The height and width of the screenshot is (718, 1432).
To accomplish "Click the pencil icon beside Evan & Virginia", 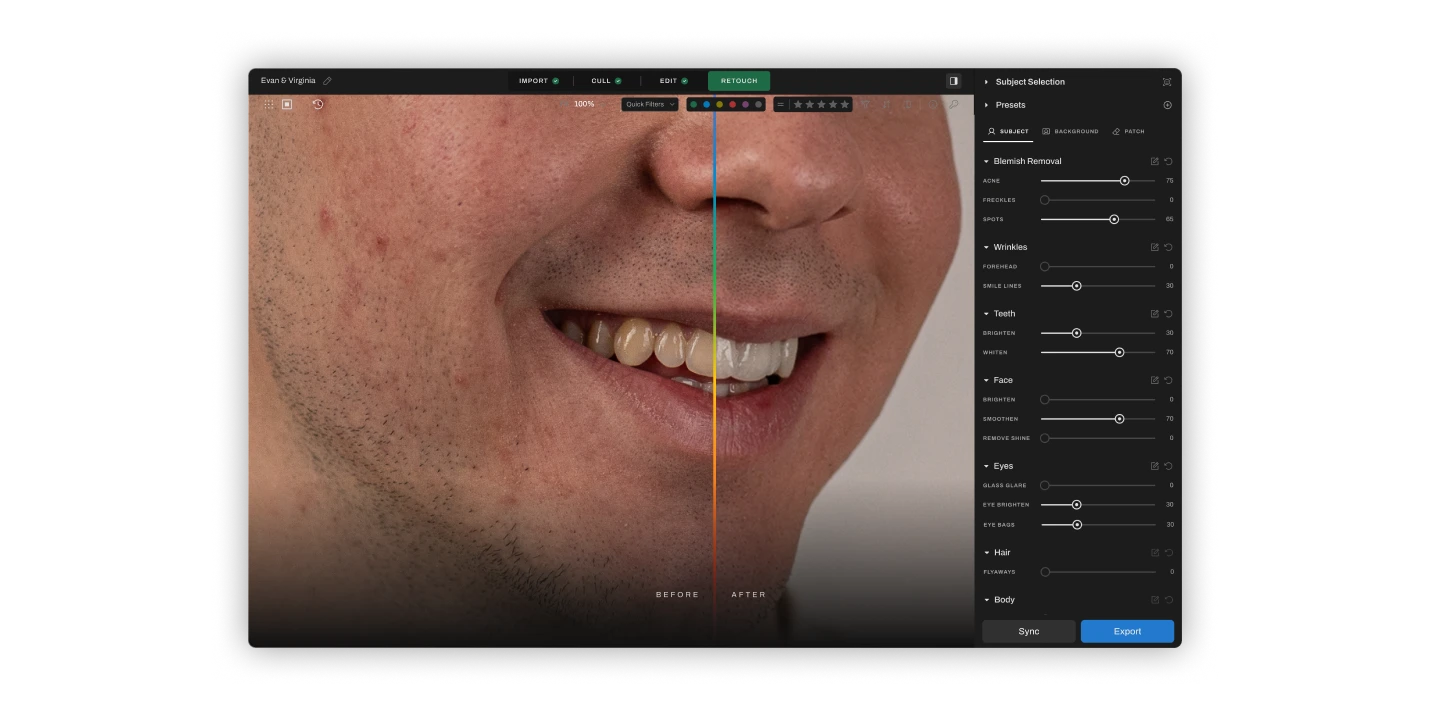I will tap(327, 81).
